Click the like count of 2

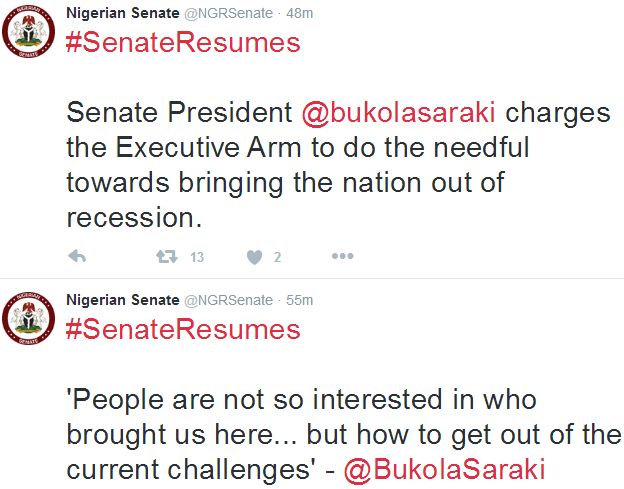277,258
